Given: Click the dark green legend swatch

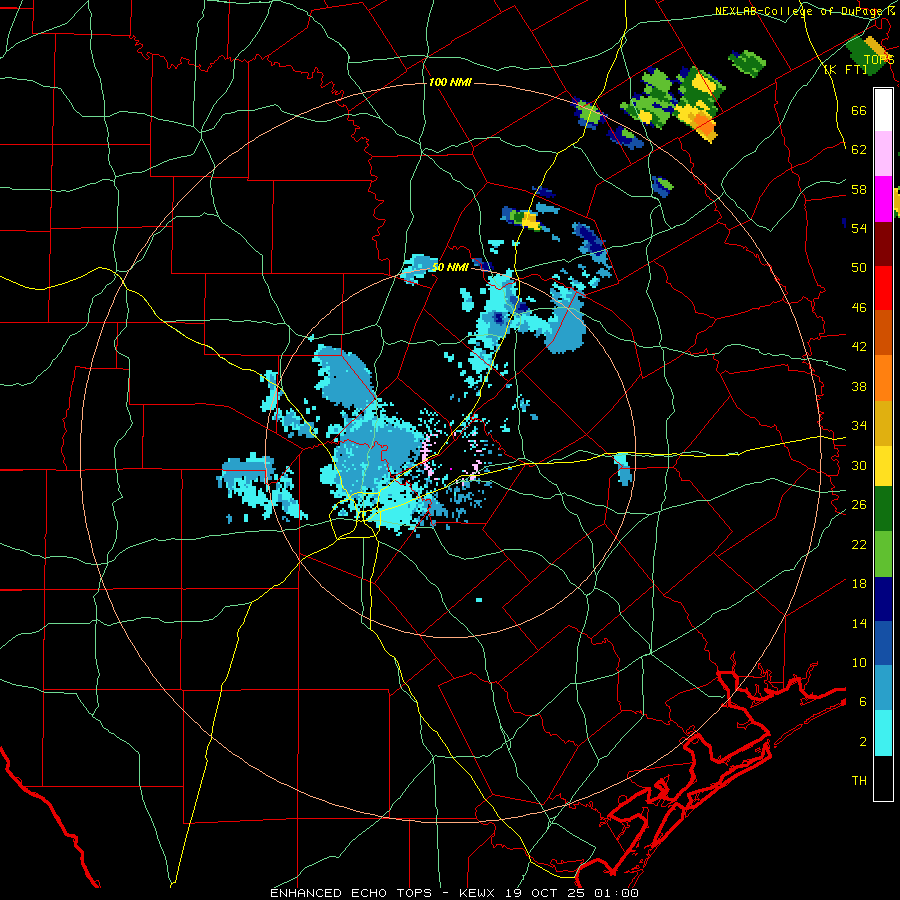Looking at the screenshot, I should tap(883, 509).
